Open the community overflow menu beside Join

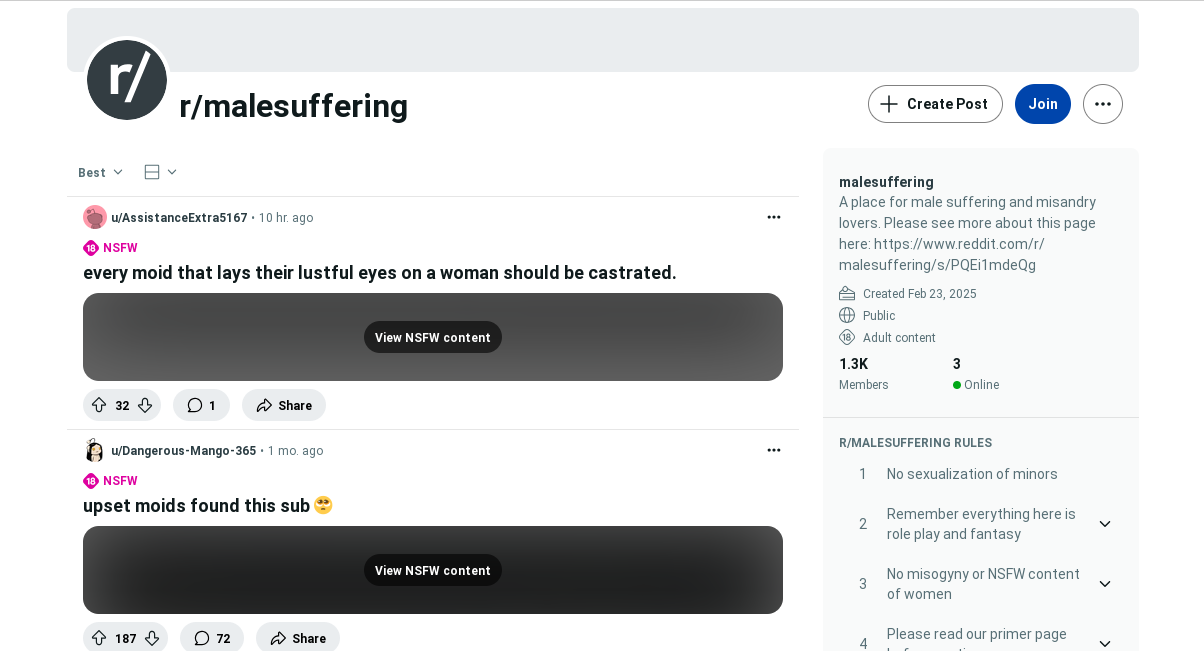pos(1102,104)
